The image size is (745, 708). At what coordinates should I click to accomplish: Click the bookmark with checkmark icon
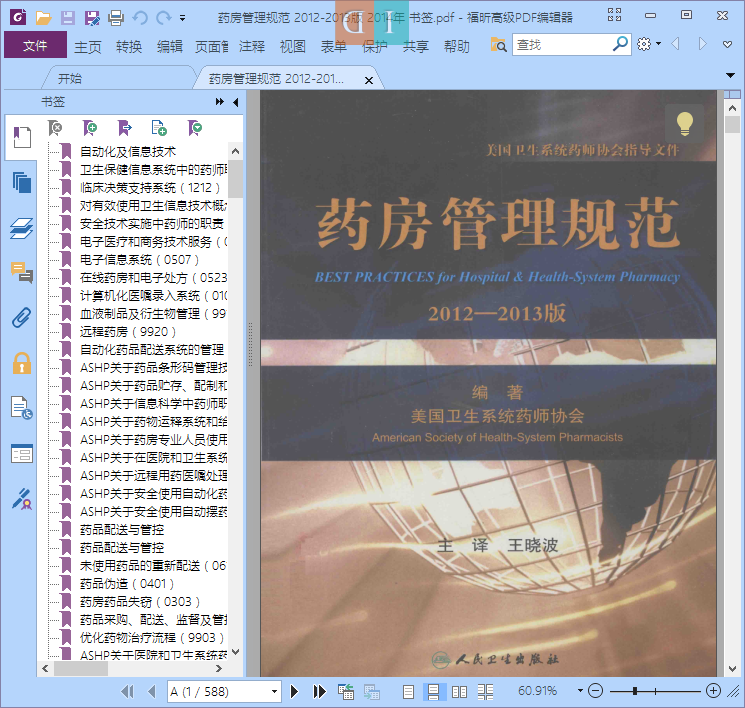point(195,128)
